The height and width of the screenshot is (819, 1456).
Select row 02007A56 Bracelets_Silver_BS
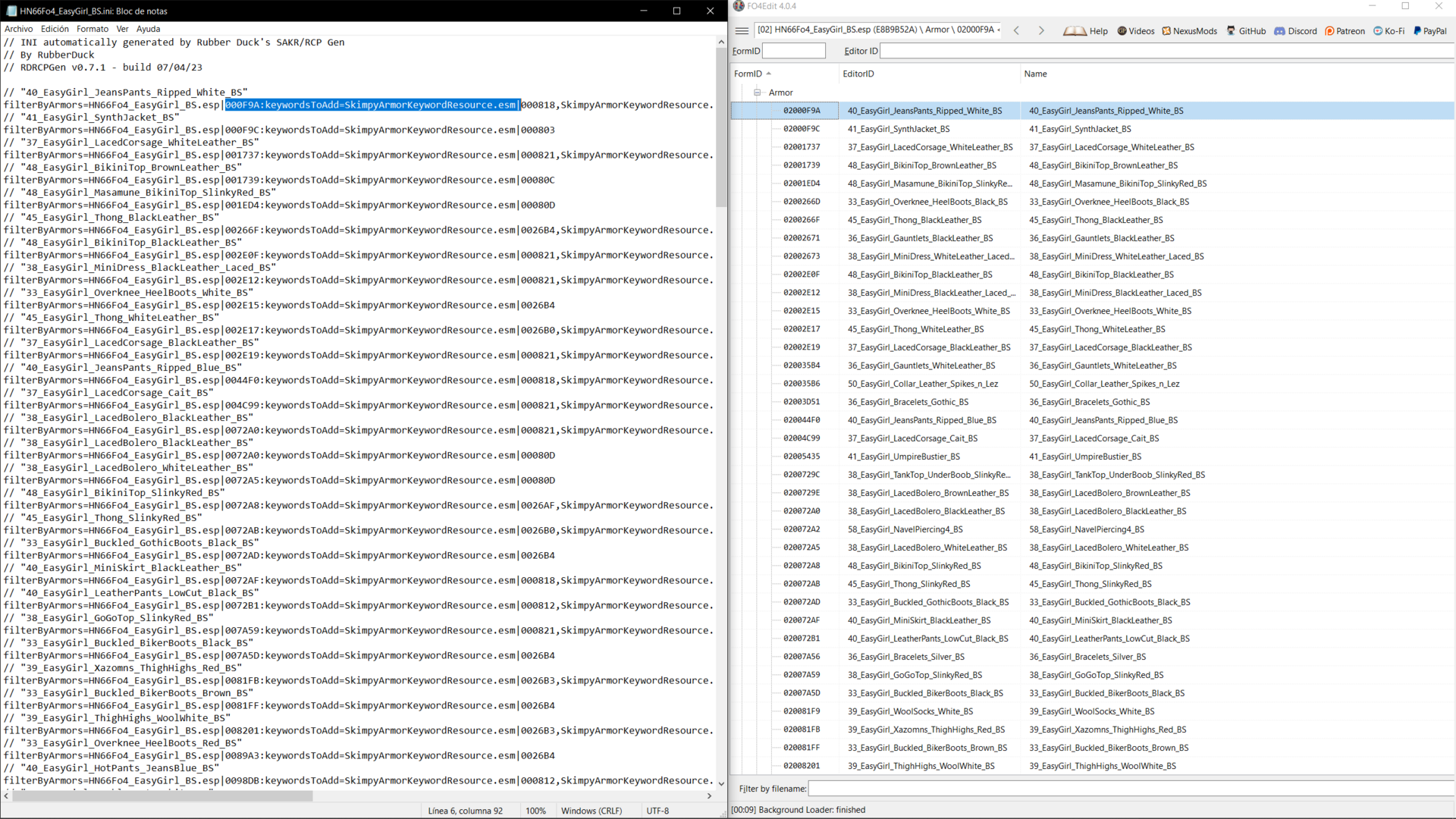[1093, 657]
